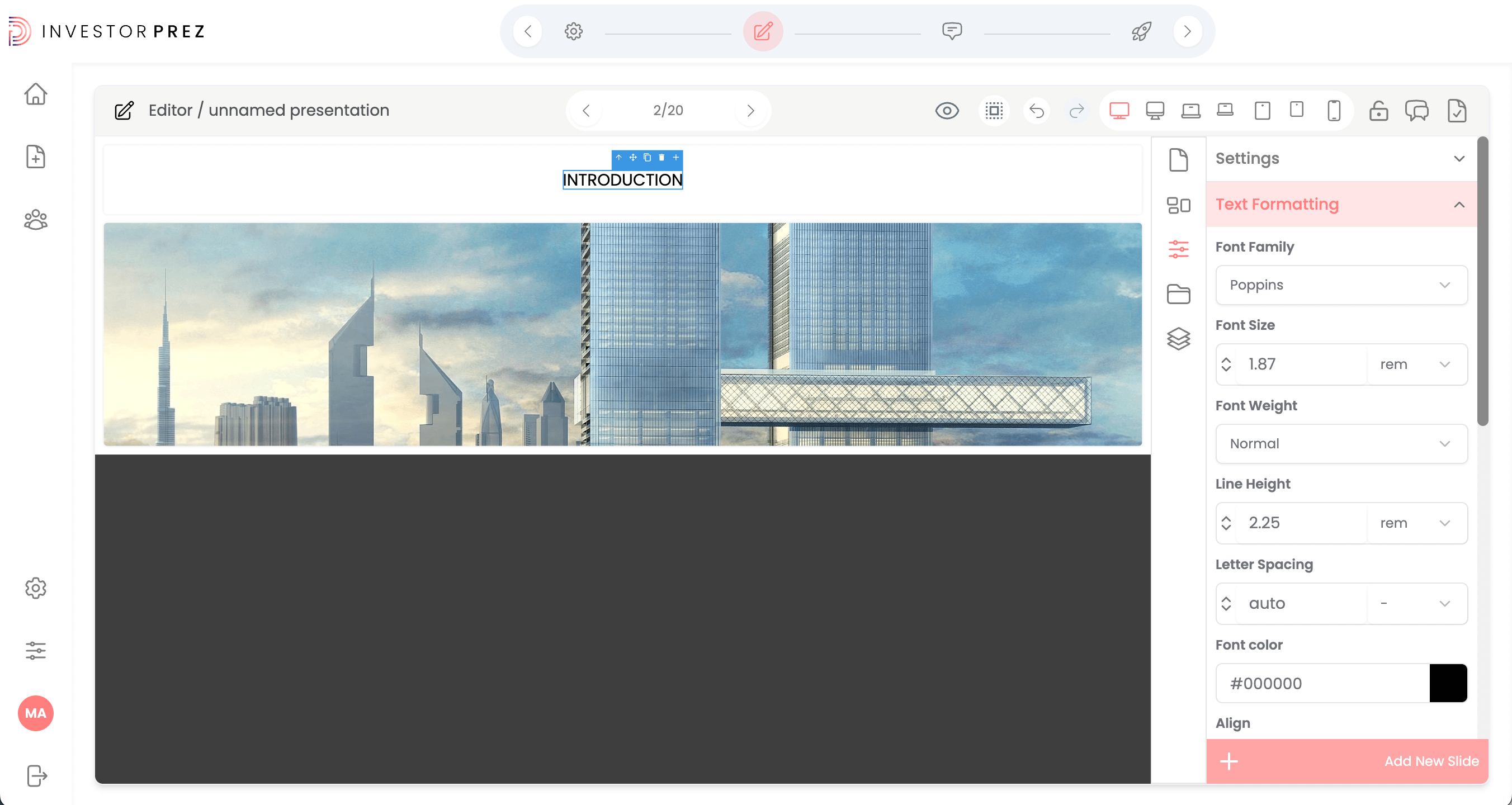Screen dimensions: 1512x805
Task: Select small laptop device view
Action: [1225, 110]
